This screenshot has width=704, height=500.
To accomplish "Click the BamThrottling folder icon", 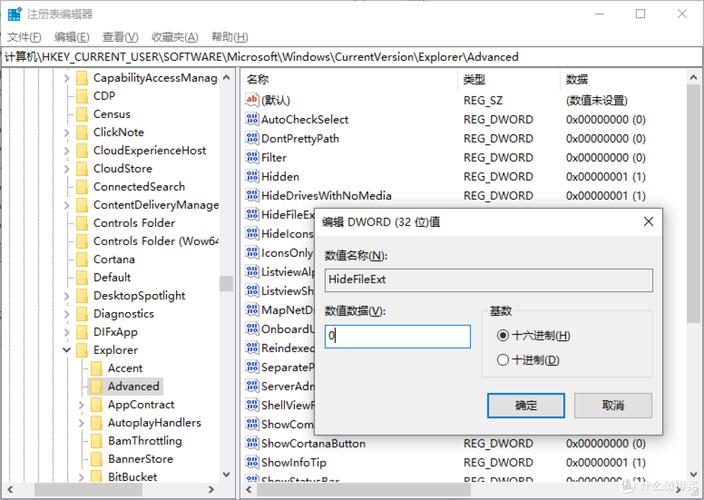I will (x=96, y=441).
